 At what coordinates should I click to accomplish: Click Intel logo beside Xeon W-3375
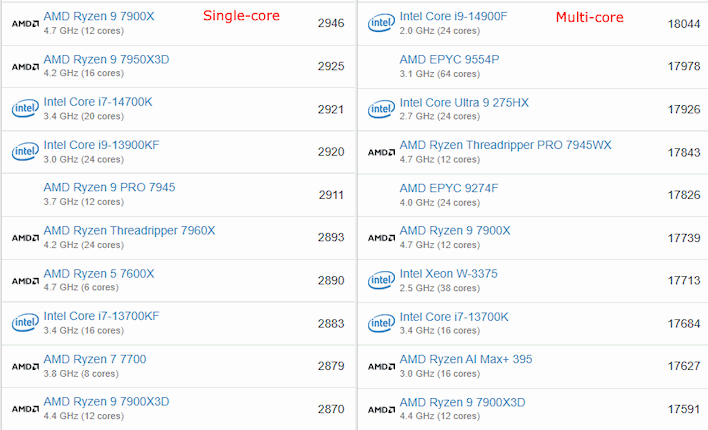pos(381,280)
